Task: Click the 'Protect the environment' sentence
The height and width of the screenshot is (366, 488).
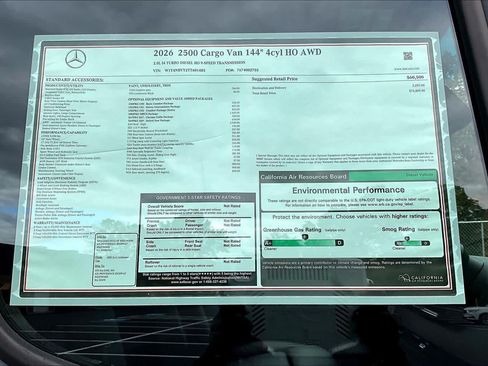Action: click(x=350, y=217)
